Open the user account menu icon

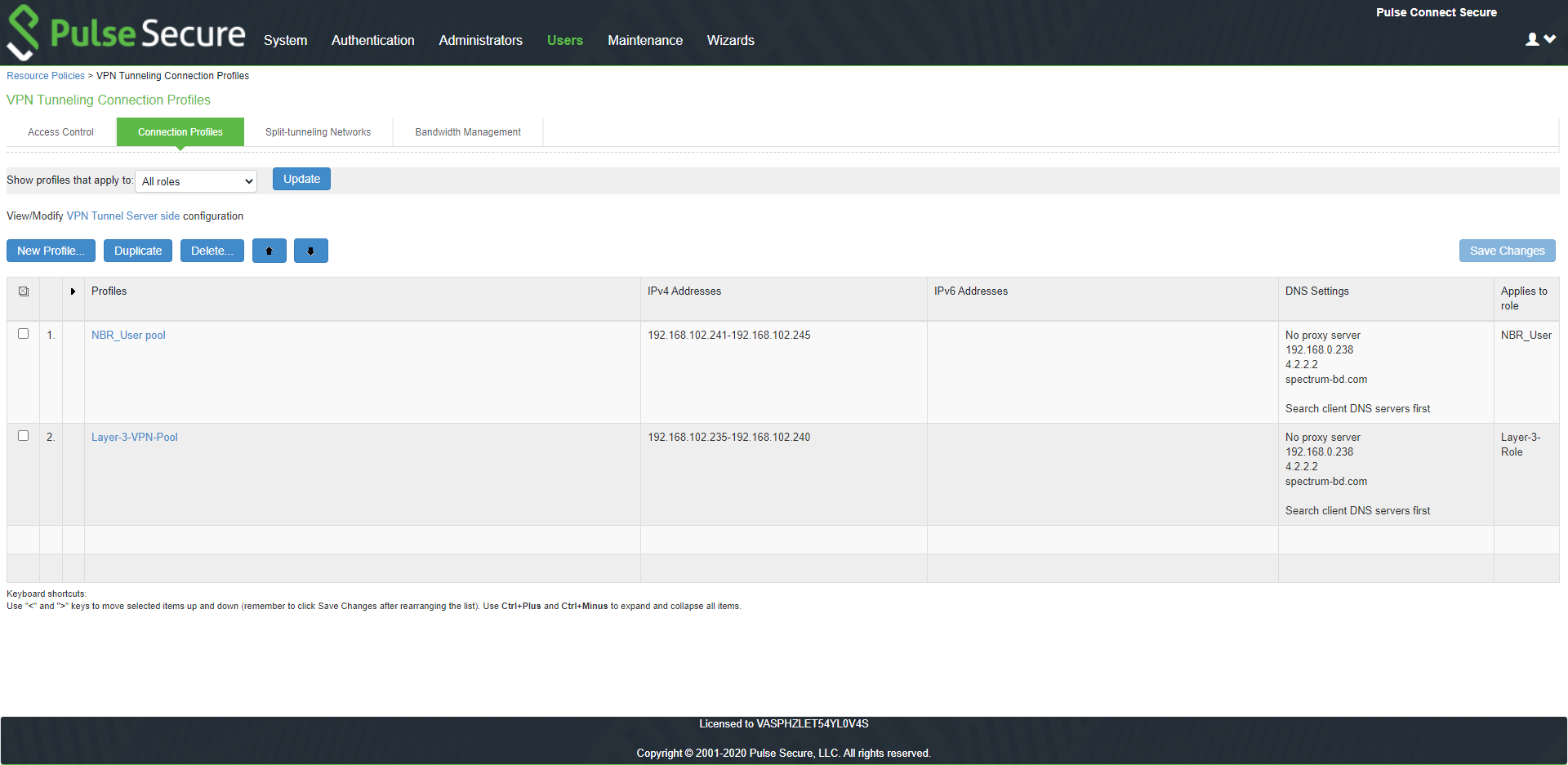click(1540, 39)
